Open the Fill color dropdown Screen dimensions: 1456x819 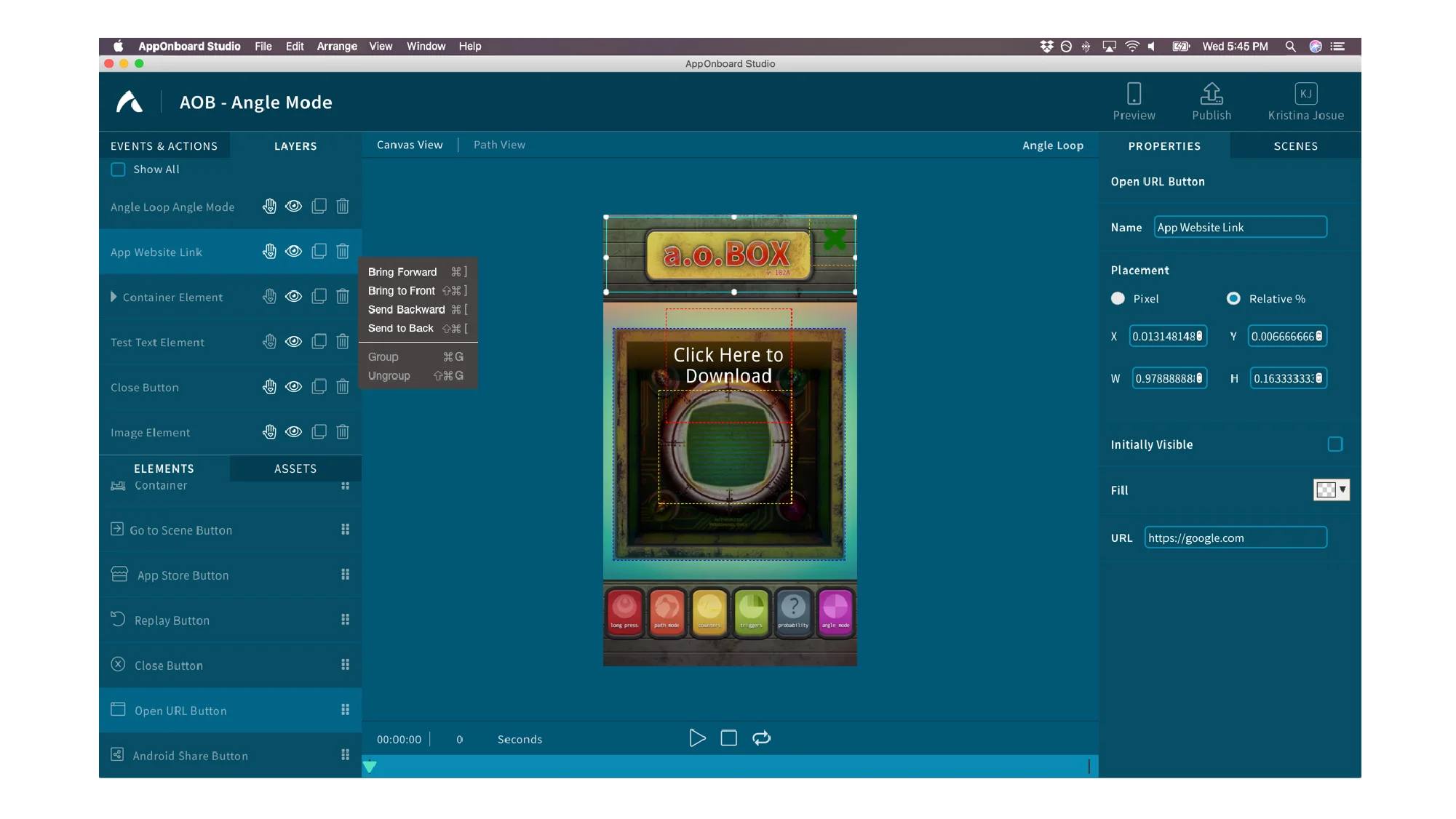tap(1342, 490)
